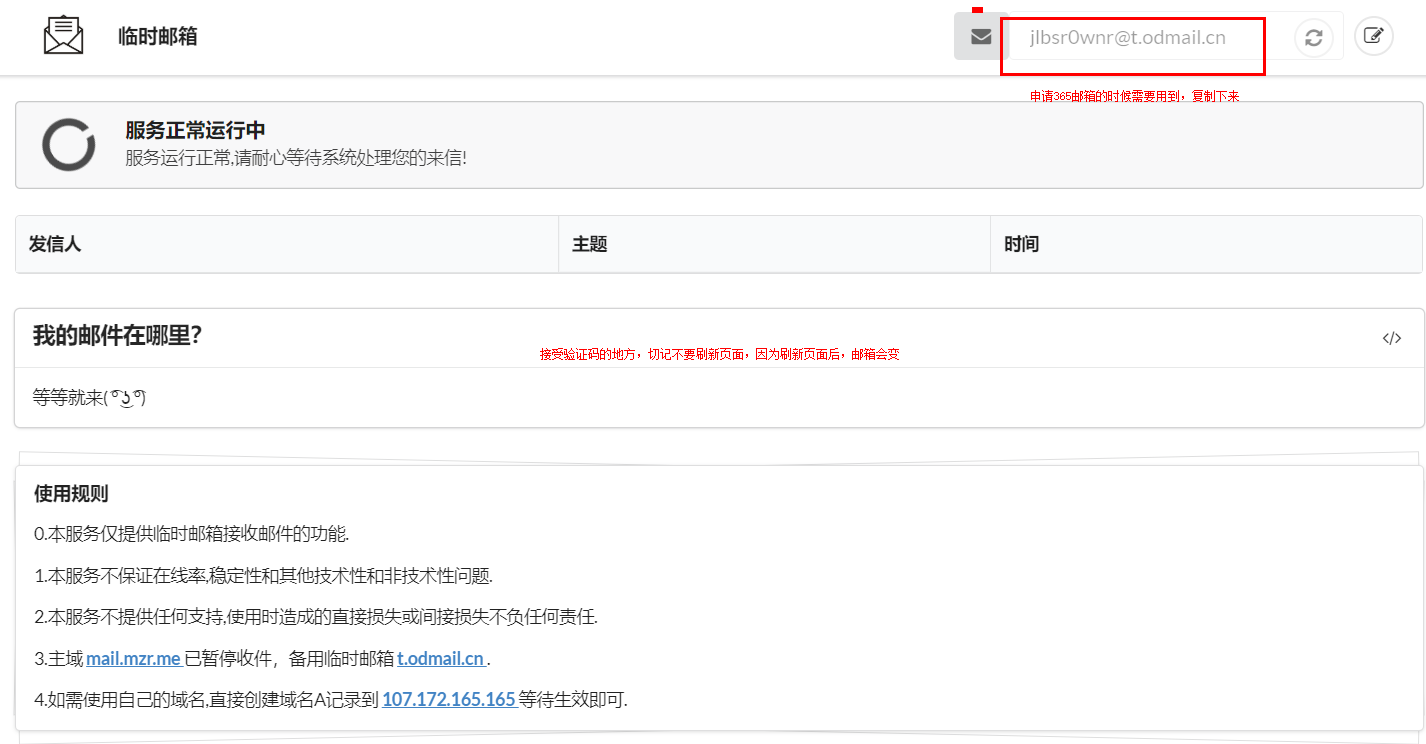The image size is (1426, 744).
Task: Click the red verification-code warning note
Action: tap(719, 354)
